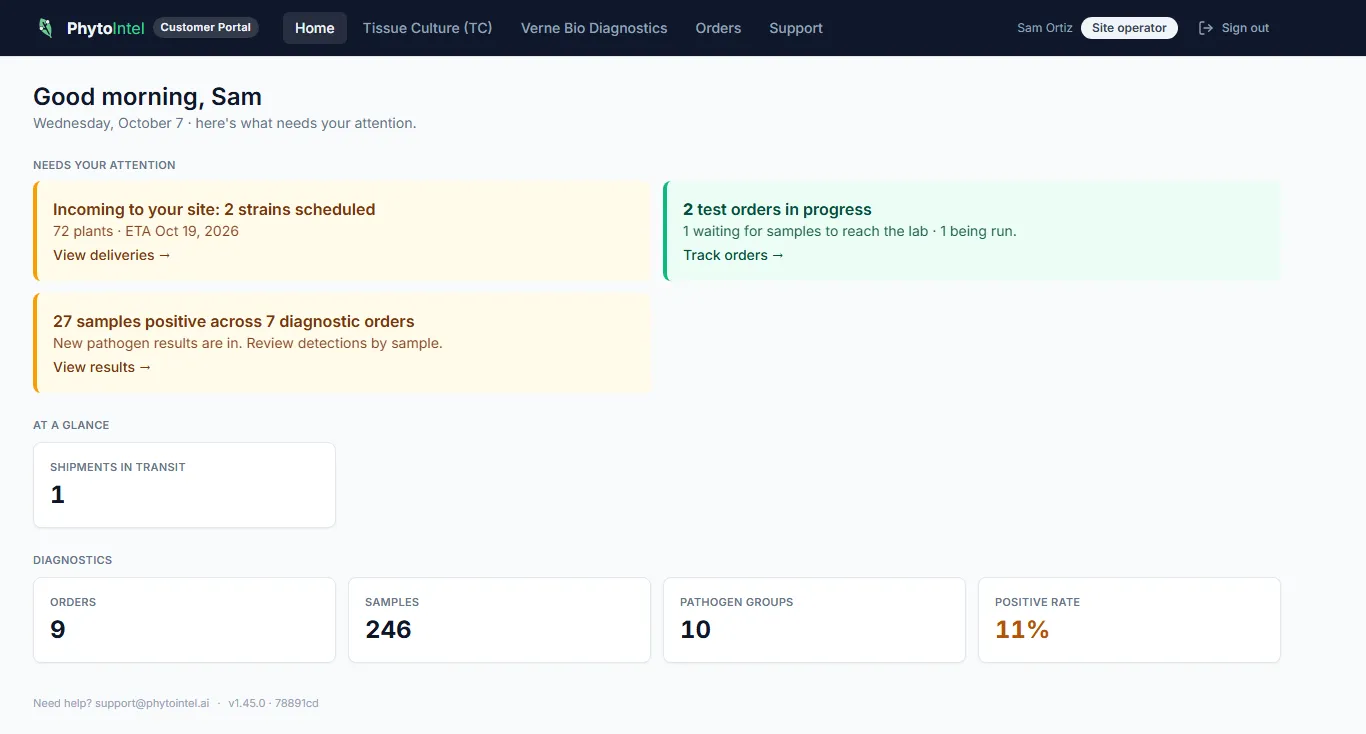
Task: Click the 'At a Glance' section label
Action: 71,425
